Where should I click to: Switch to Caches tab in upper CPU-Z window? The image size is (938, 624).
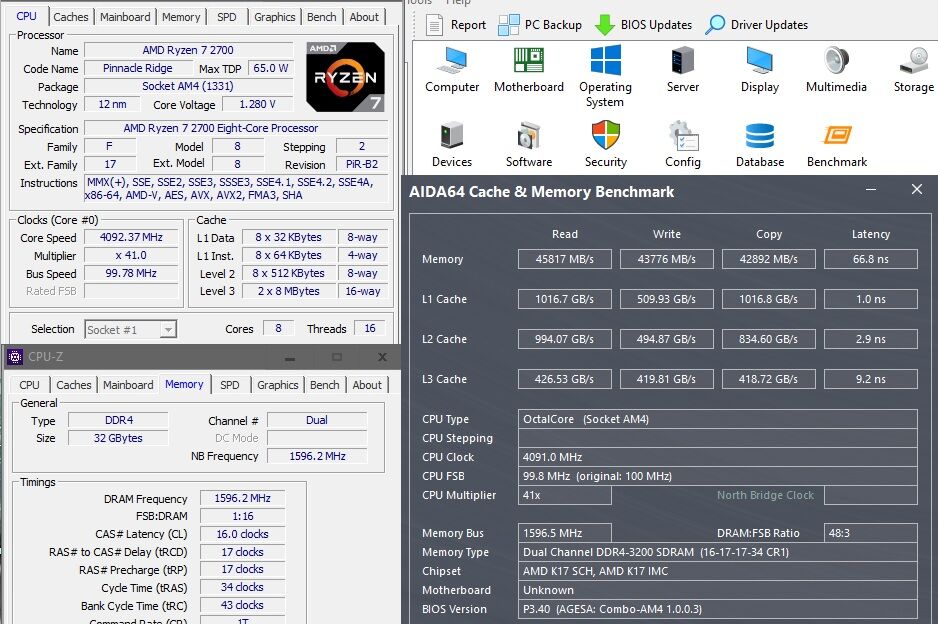click(71, 17)
